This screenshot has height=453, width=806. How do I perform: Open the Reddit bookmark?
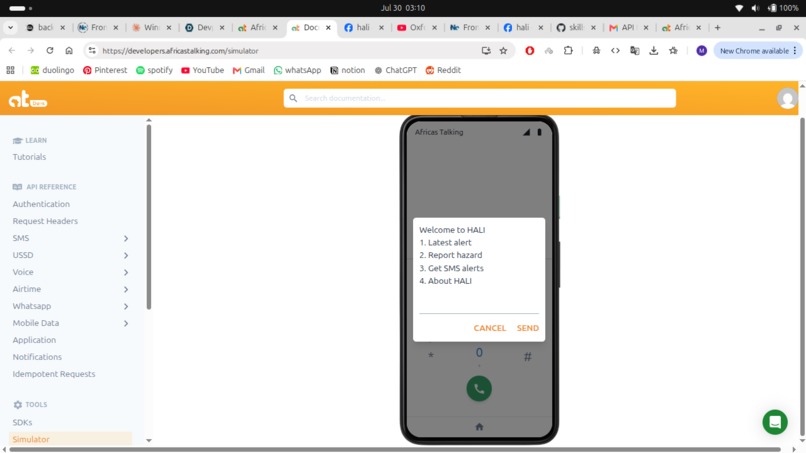443,70
